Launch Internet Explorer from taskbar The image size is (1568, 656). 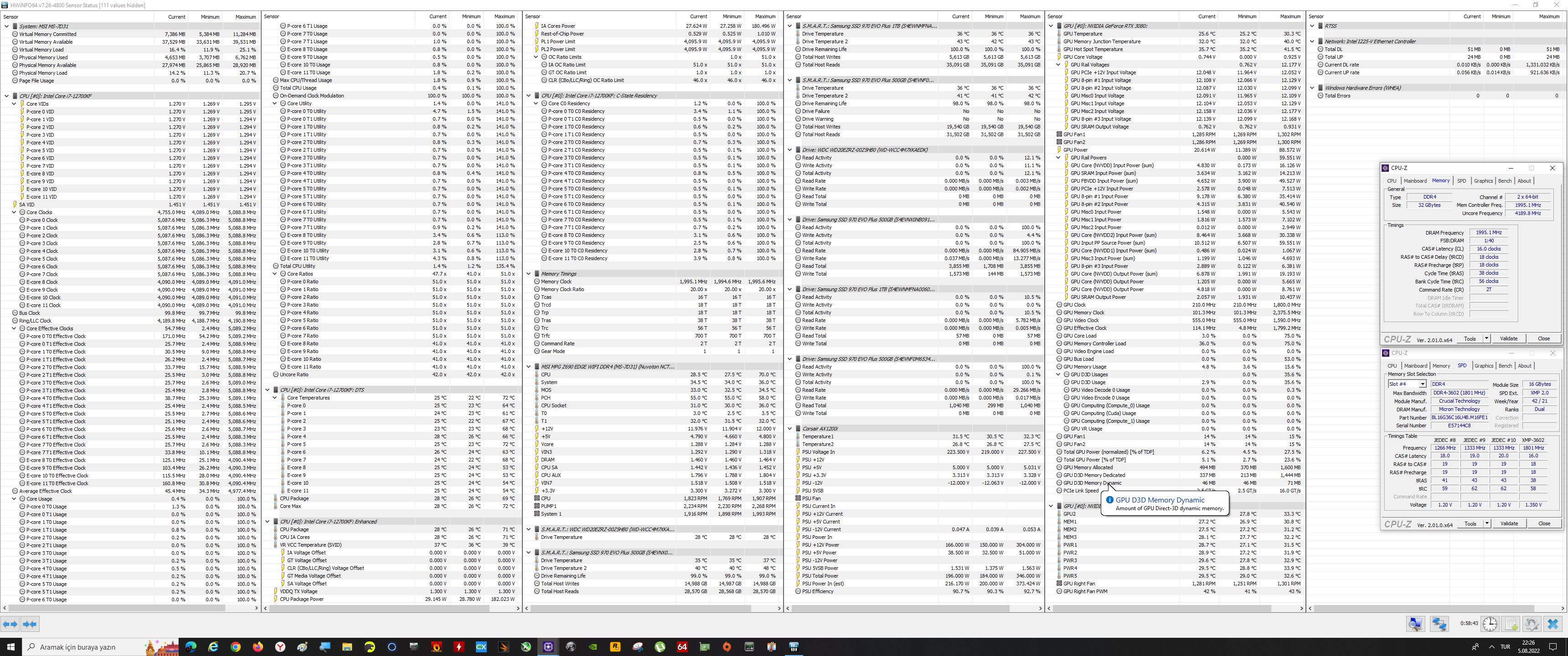click(213, 647)
